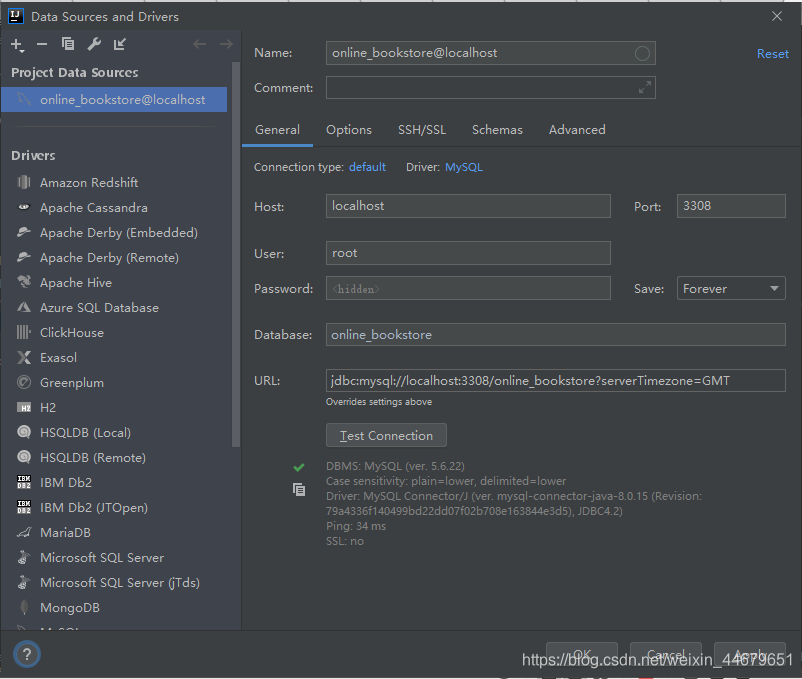Viewport: 802px width, 679px height.
Task: Open the Schemas tab
Action: (497, 130)
